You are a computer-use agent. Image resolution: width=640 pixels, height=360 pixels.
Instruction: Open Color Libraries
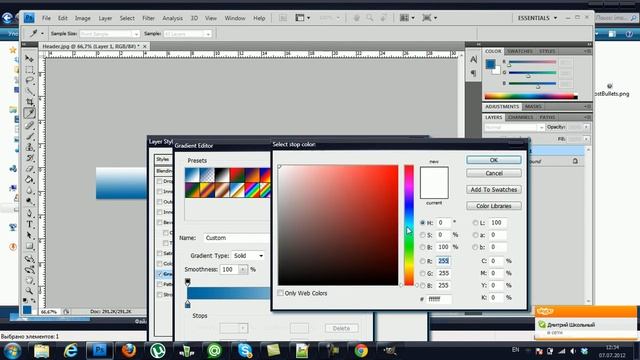pyautogui.click(x=494, y=206)
